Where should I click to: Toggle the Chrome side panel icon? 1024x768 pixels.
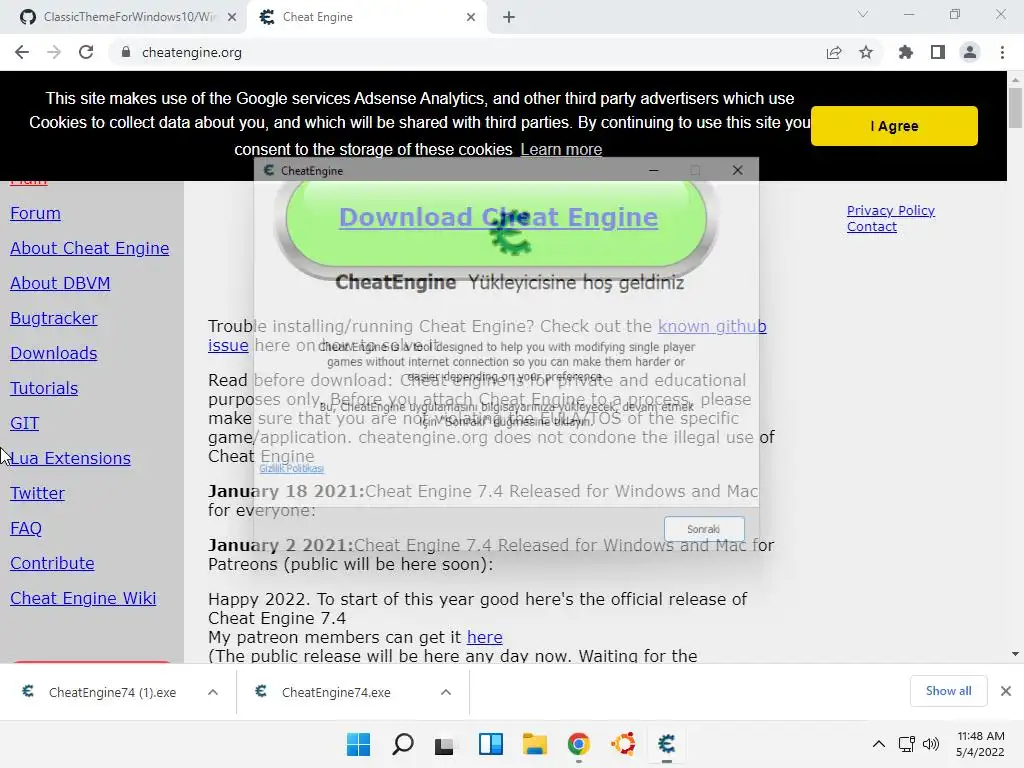(x=938, y=52)
